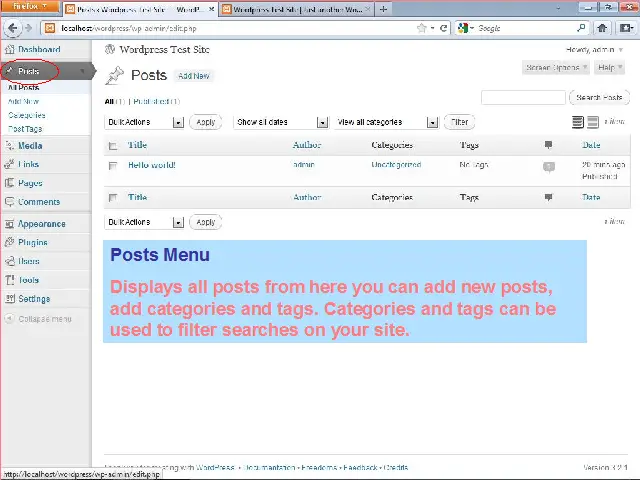Open the Hello world! post link

pos(152,165)
